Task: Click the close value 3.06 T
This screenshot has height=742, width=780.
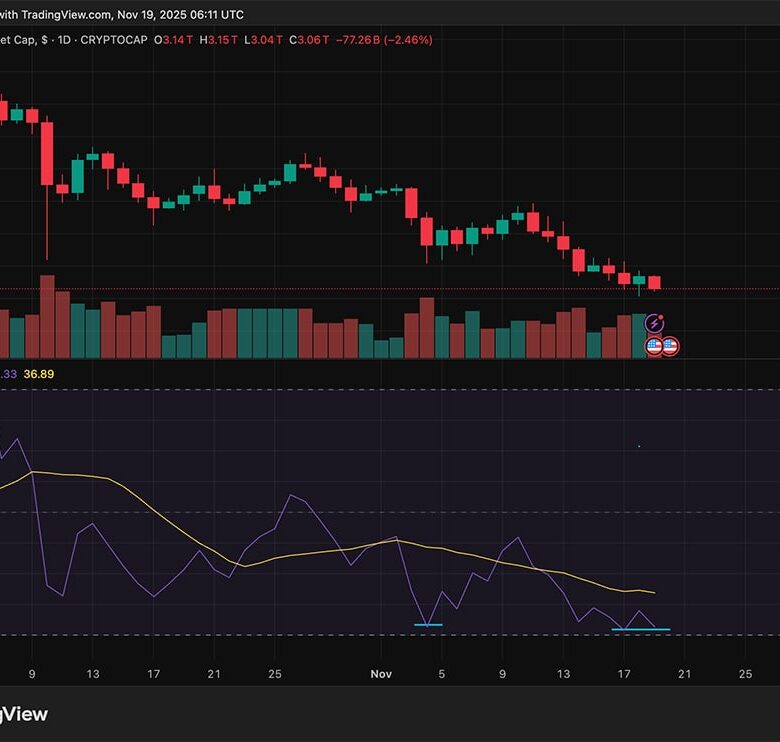Action: click(x=311, y=40)
